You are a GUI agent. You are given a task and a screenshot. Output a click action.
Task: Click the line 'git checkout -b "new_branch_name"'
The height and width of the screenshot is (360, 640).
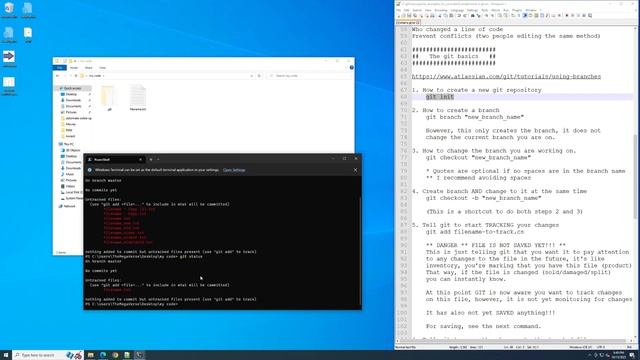tap(483, 198)
